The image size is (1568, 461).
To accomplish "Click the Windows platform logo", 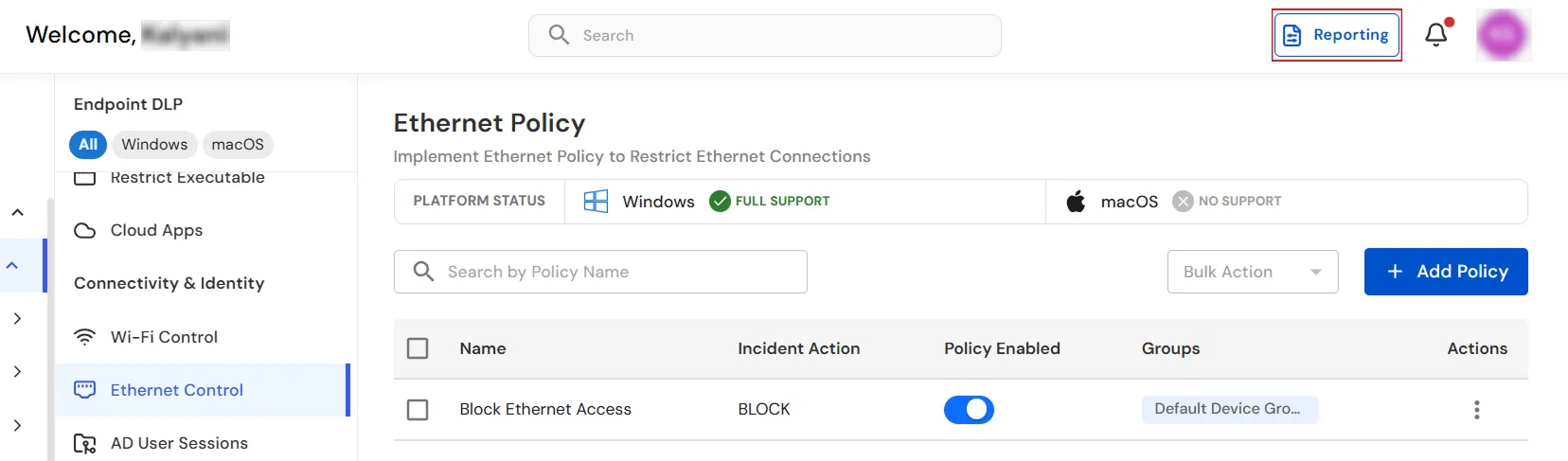I will click(x=596, y=201).
